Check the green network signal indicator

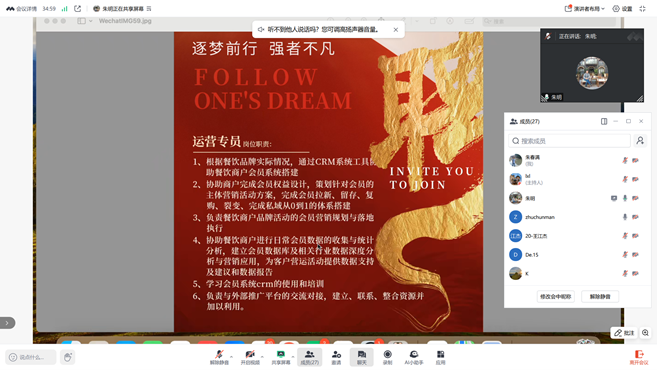coord(65,8)
